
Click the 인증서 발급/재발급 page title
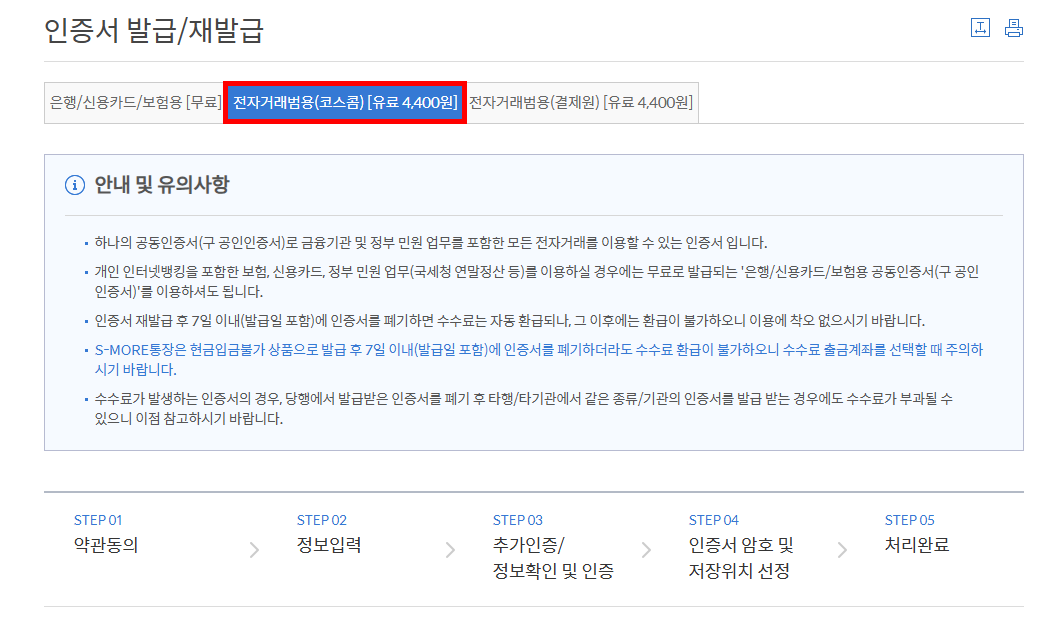[154, 30]
